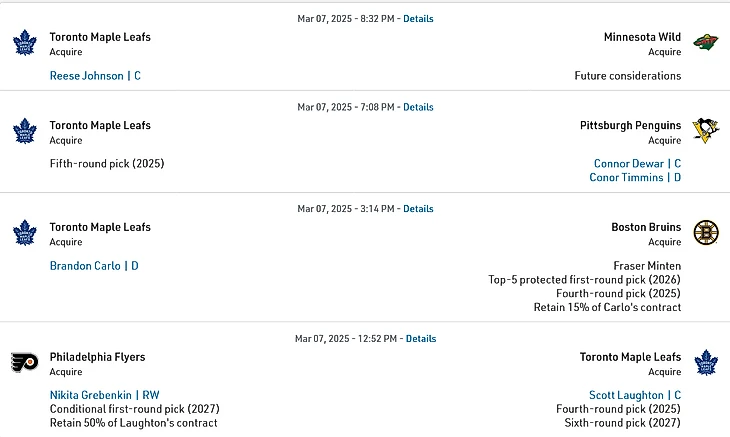
Task: Open Details for the 12:52 PM trade
Action: pyautogui.click(x=421, y=339)
